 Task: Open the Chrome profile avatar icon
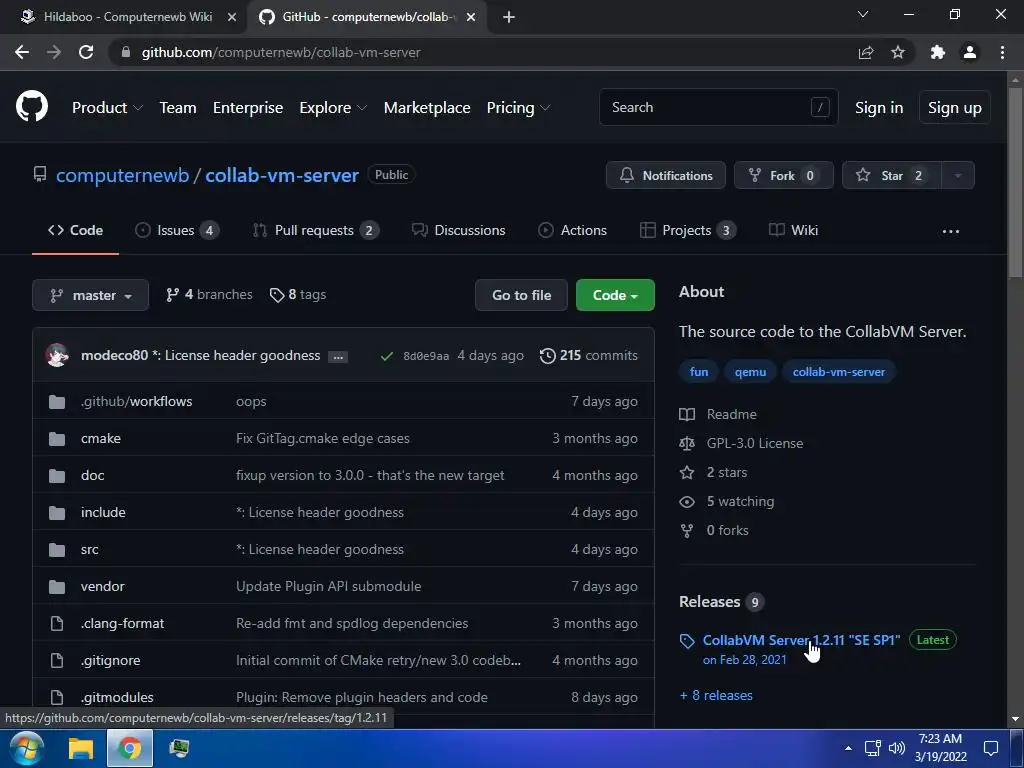tap(970, 52)
